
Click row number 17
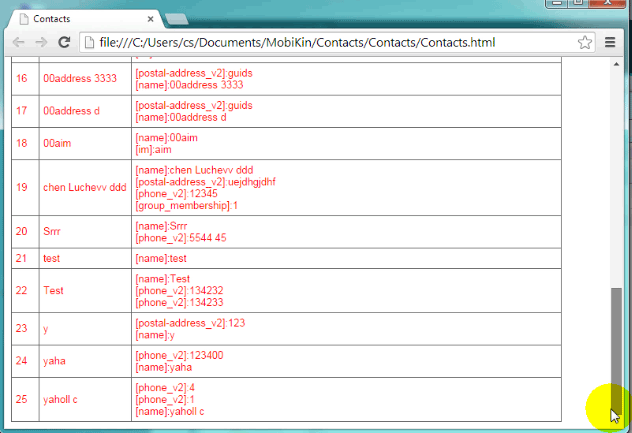(22, 111)
